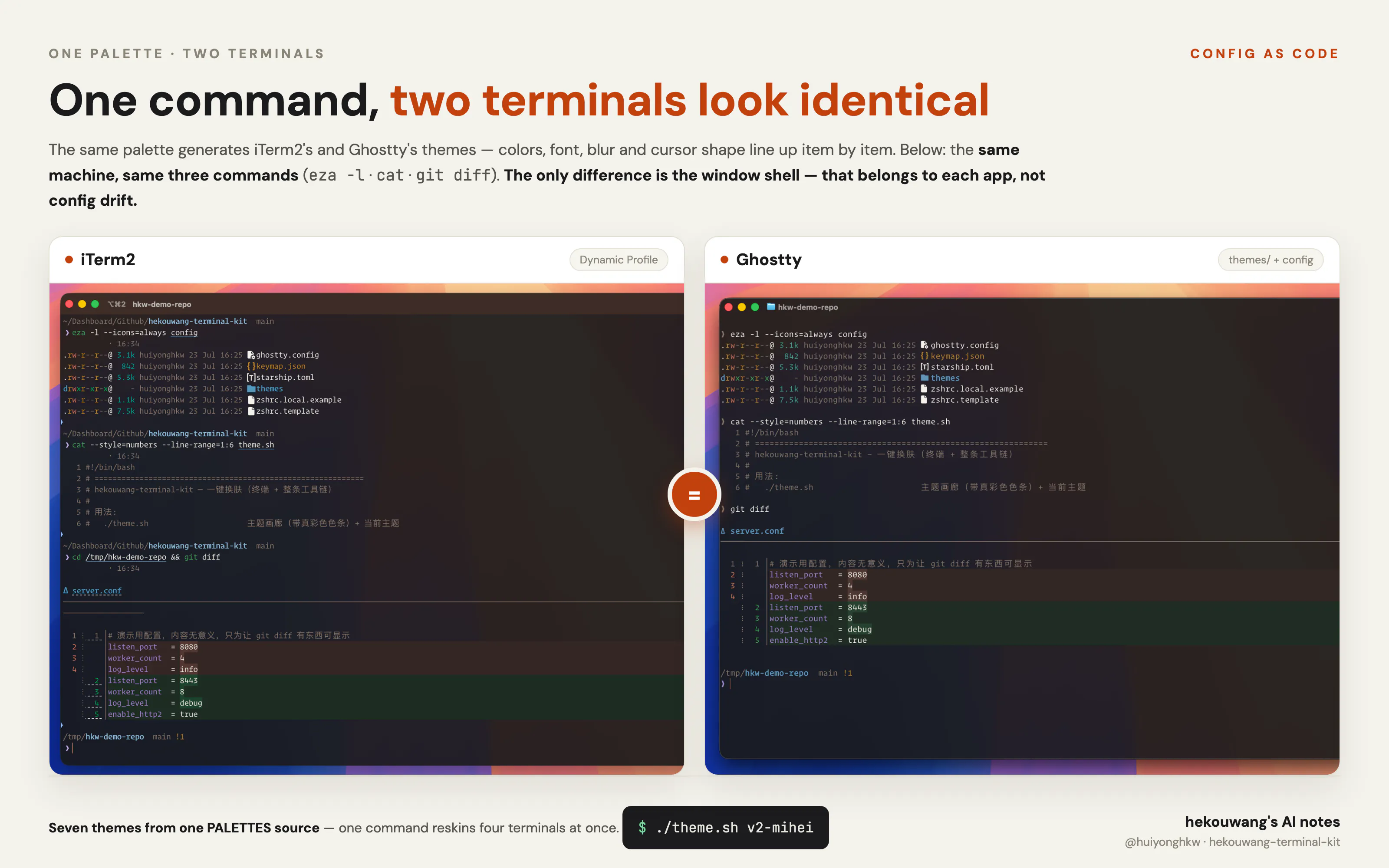
Task: Click the underlined /tmp/hkw-demo-repo path in iTerm2
Action: (x=126, y=557)
